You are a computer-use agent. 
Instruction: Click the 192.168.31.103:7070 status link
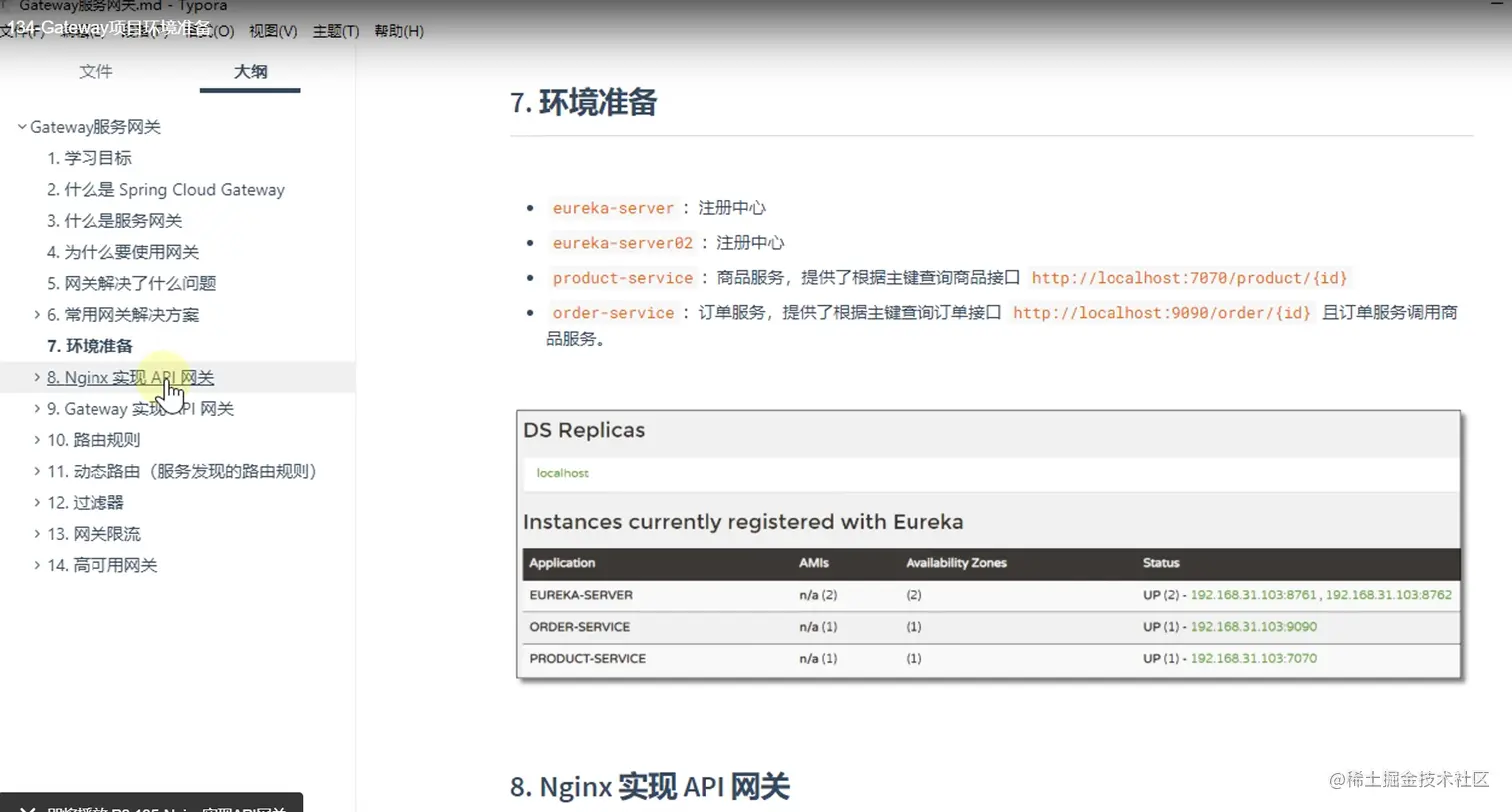pyautogui.click(x=1254, y=659)
